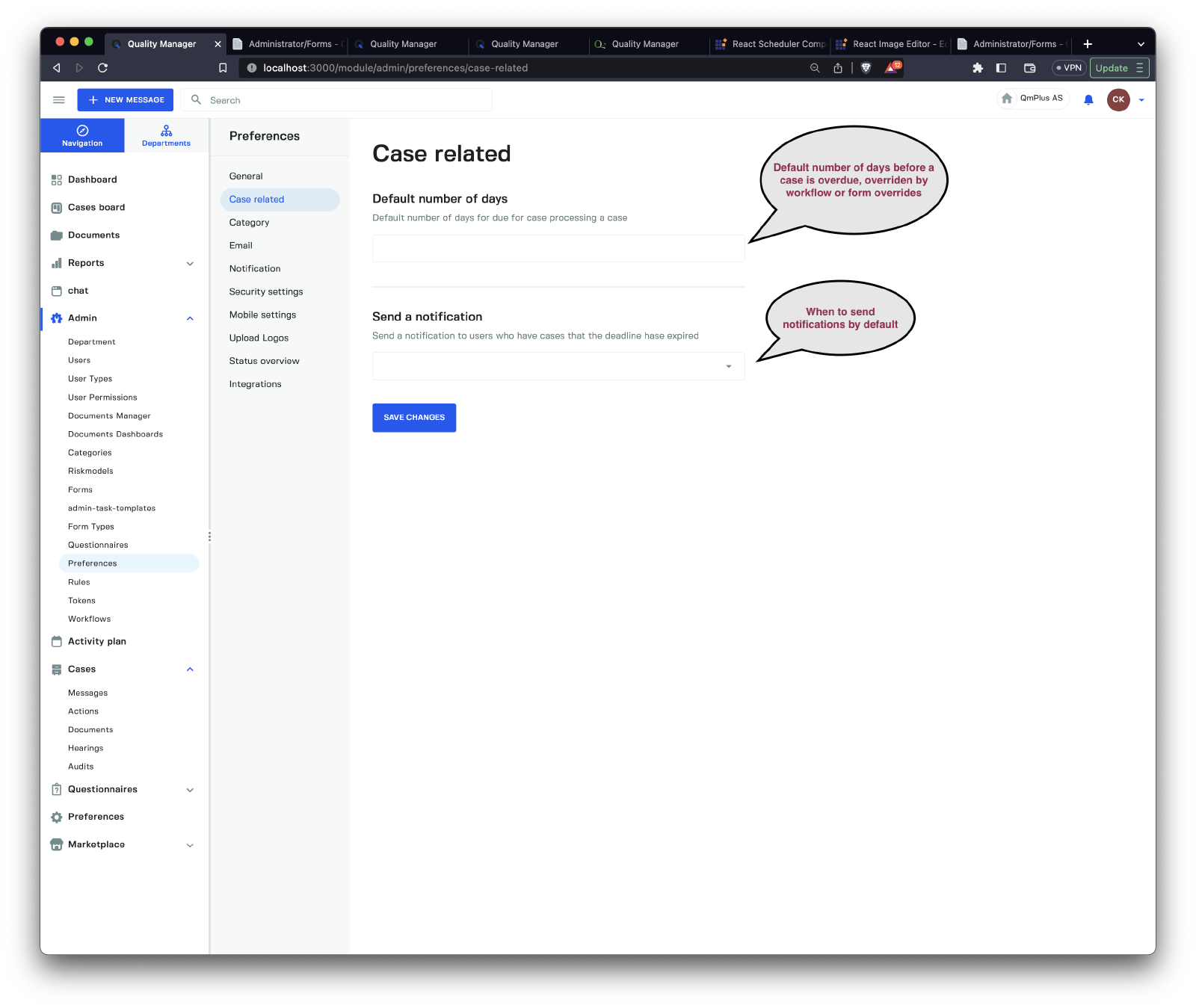Viewport: 1196px width, 1008px height.
Task: Click the Save Changes button
Action: pyautogui.click(x=414, y=418)
